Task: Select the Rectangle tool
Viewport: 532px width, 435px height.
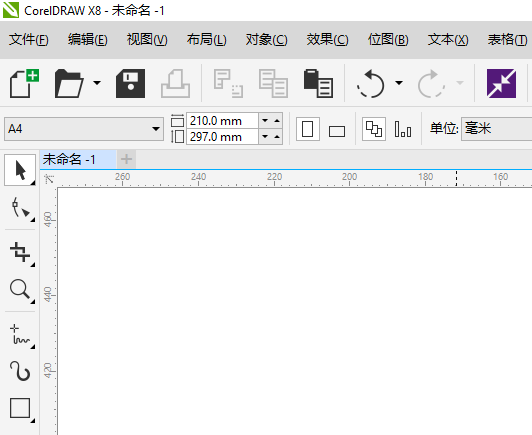Action: tap(20, 408)
